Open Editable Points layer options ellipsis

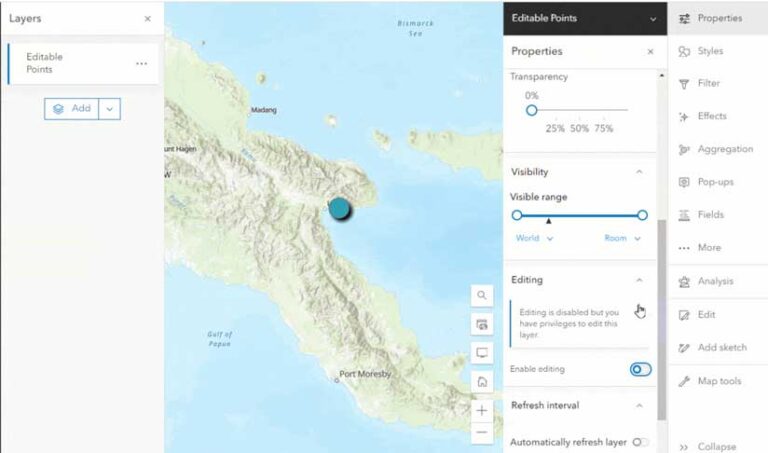click(x=142, y=64)
